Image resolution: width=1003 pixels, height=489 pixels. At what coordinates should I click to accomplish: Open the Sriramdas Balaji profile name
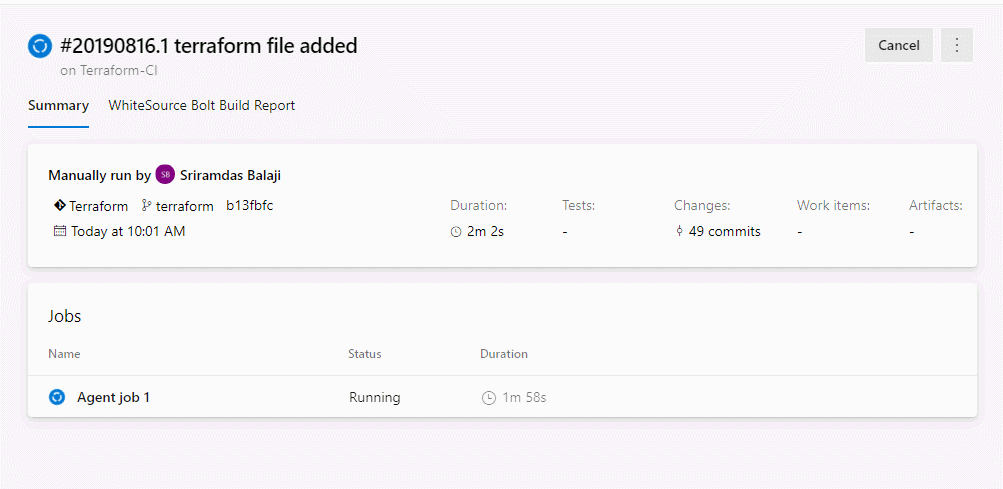pos(230,175)
